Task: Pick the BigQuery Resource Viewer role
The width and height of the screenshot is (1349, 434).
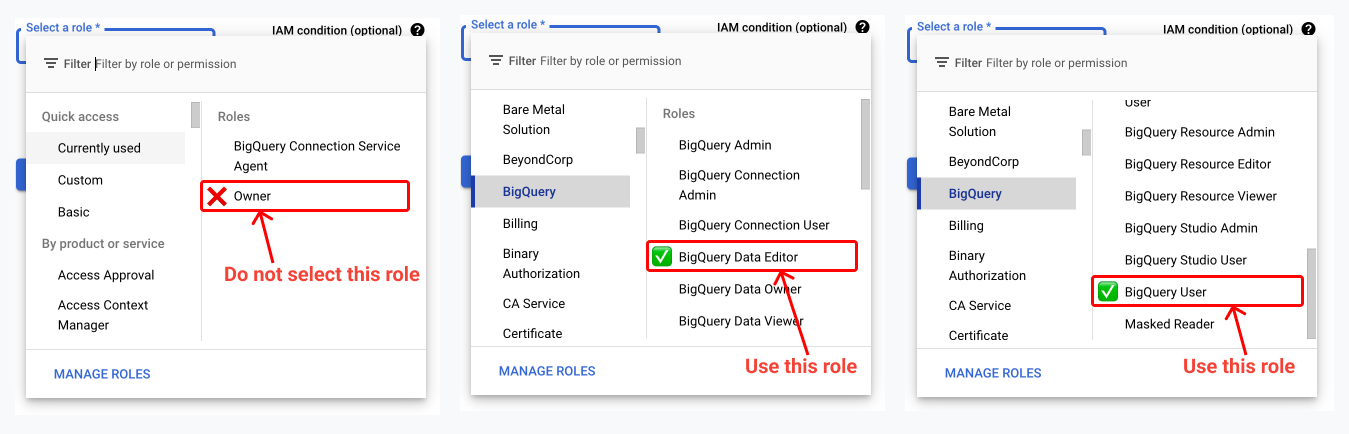Action: [x=1201, y=196]
